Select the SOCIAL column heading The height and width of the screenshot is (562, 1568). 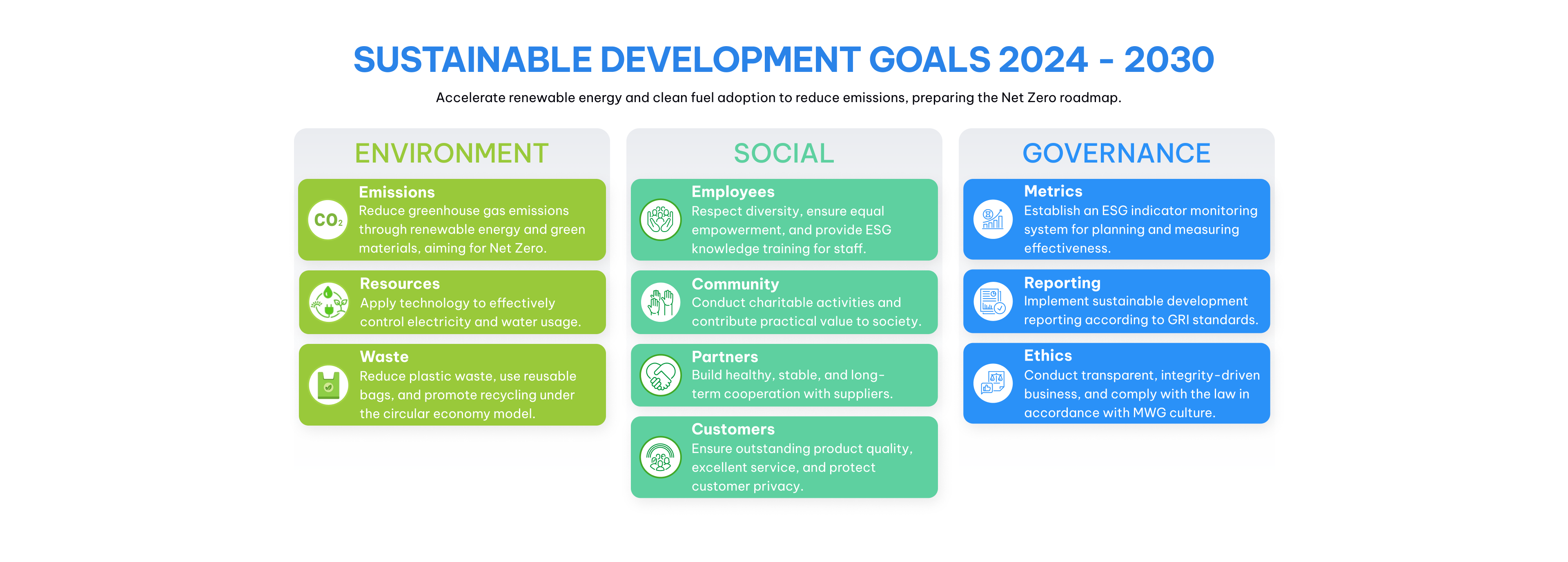[784, 154]
